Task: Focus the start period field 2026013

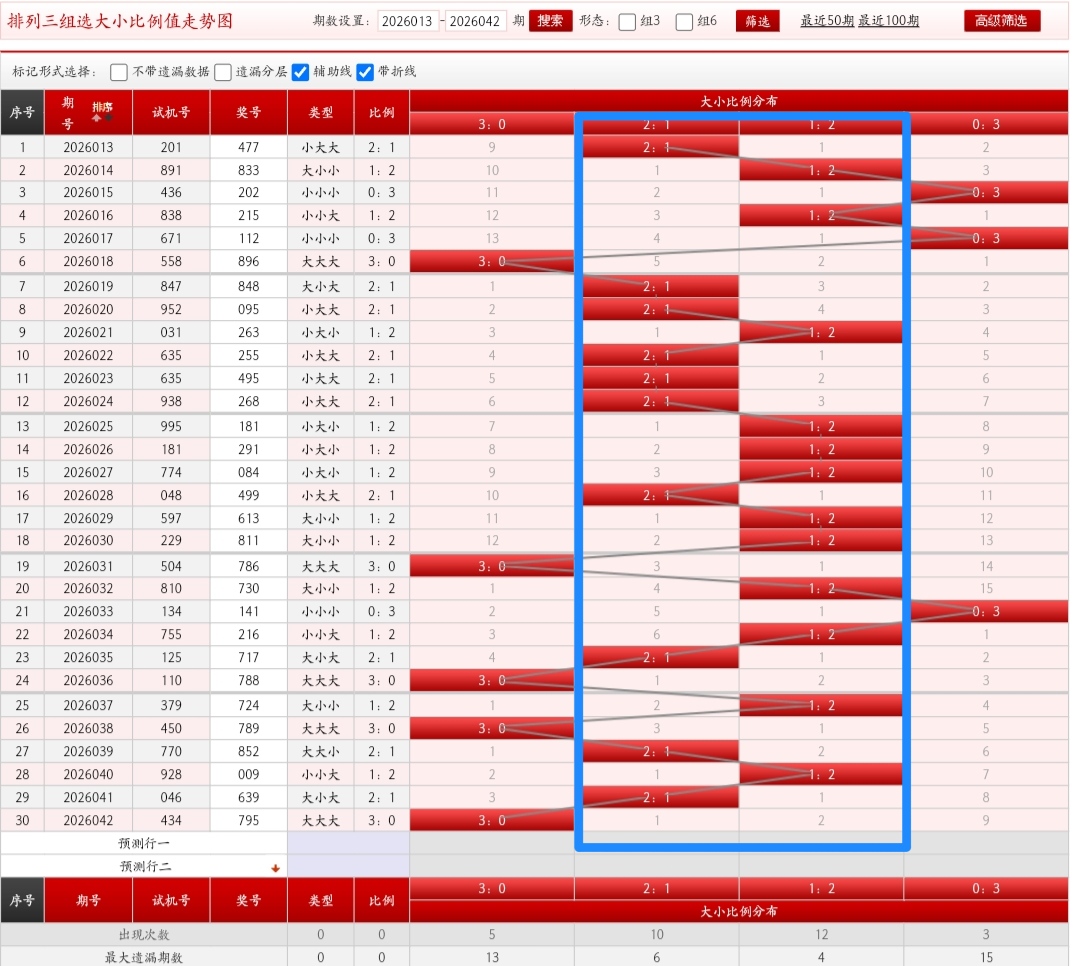Action: tap(408, 21)
